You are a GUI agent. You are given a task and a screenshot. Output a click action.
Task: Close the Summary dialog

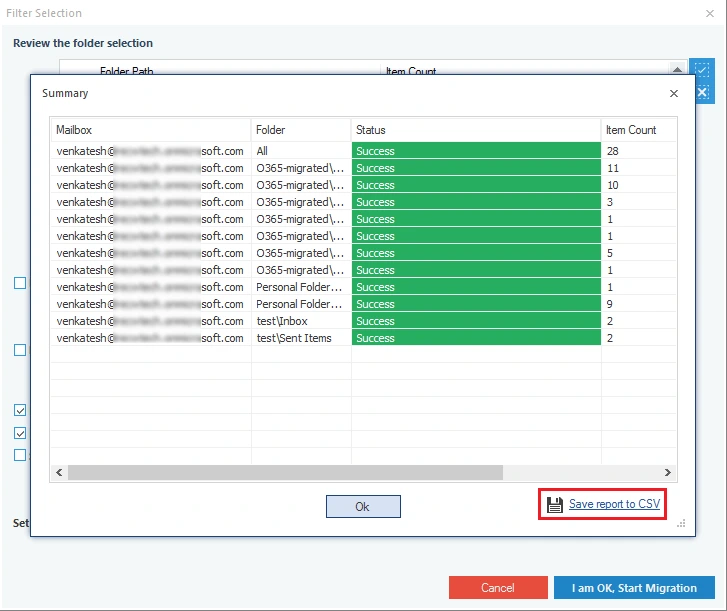pyautogui.click(x=674, y=94)
